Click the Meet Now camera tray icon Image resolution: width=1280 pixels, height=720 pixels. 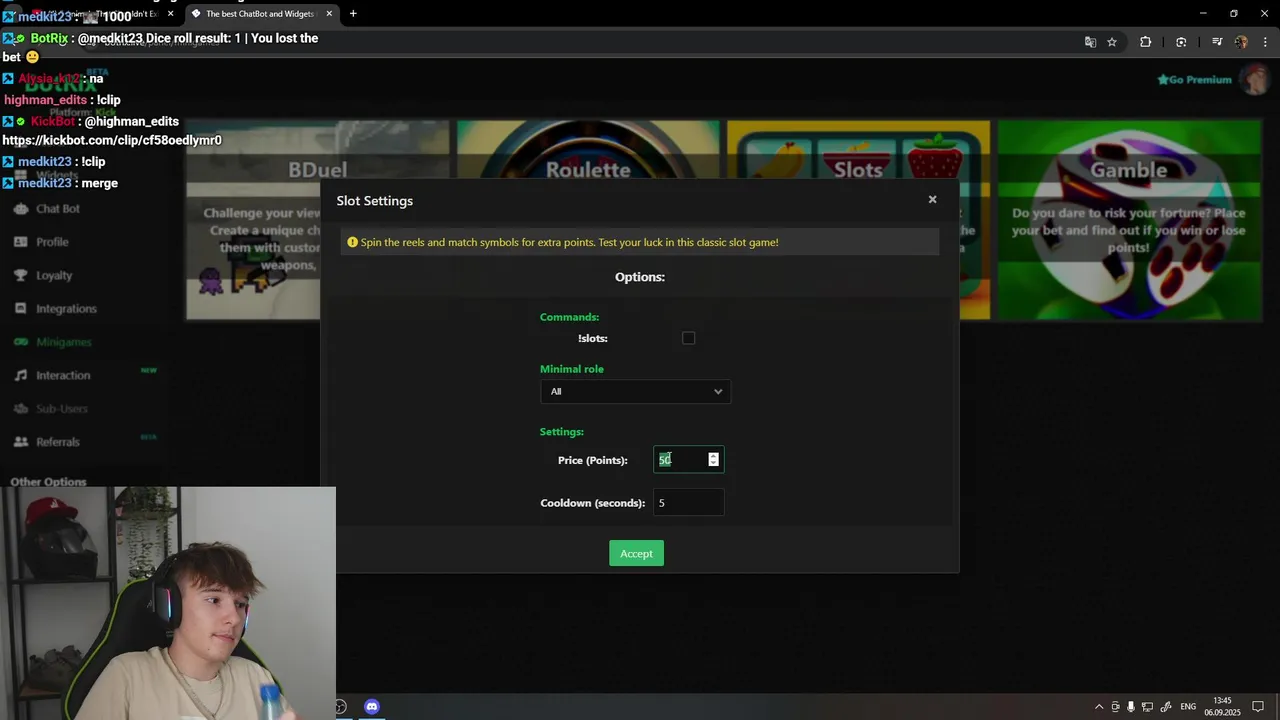click(1115, 706)
